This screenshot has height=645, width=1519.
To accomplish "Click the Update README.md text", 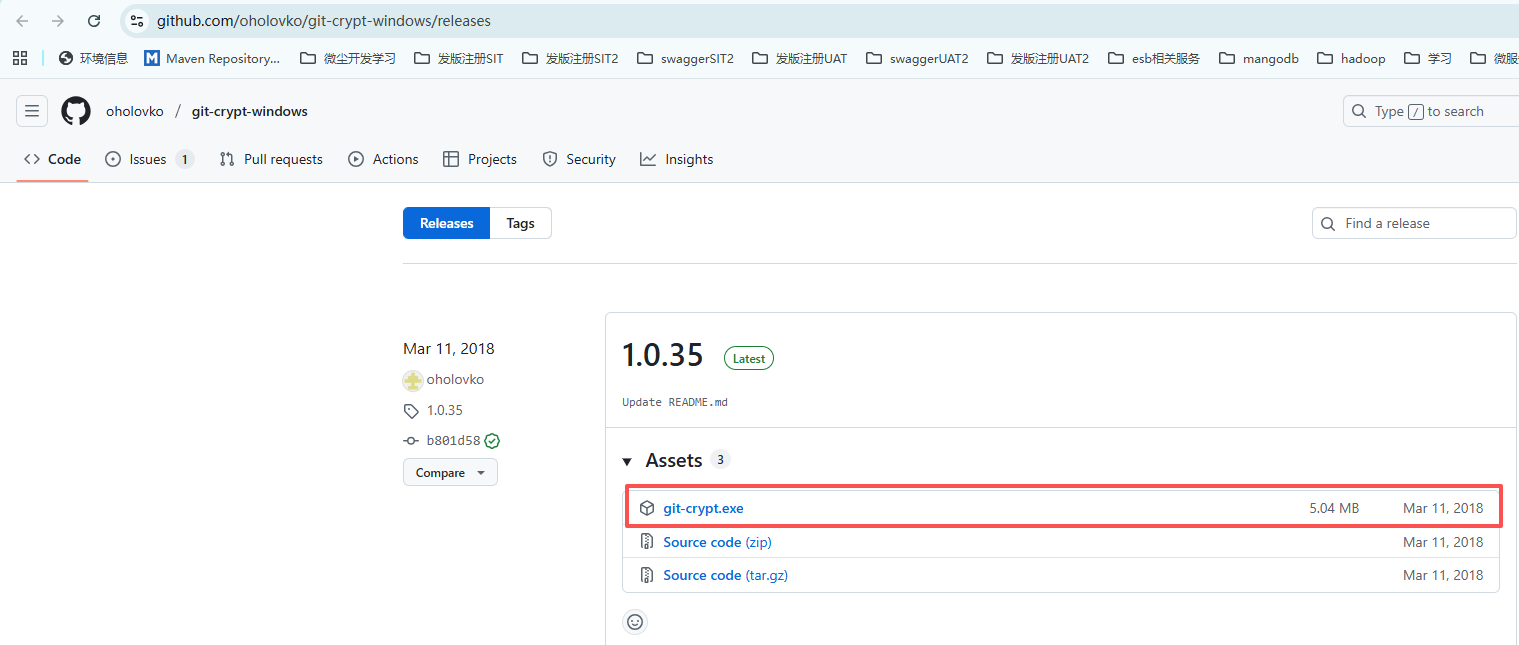I will pos(674,402).
